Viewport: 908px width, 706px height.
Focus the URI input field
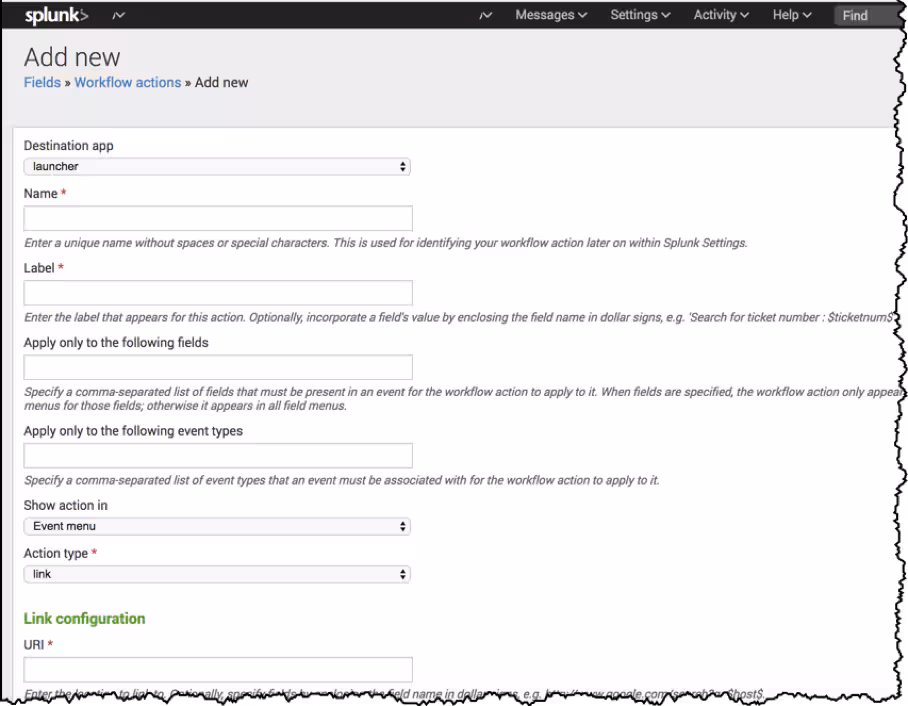pyautogui.click(x=218, y=670)
